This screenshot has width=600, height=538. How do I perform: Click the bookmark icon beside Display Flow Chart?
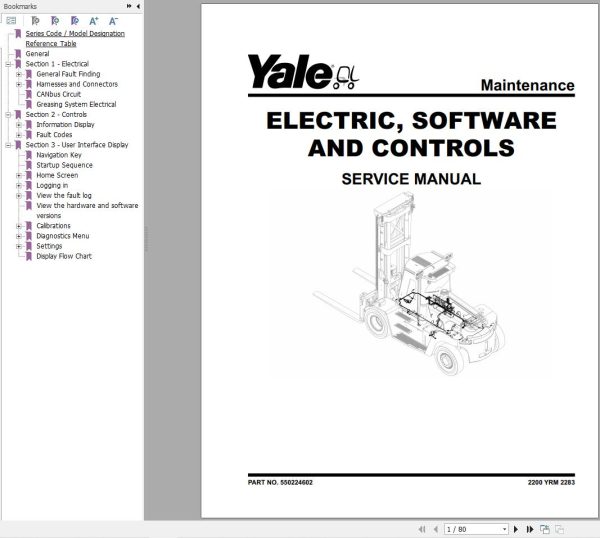coord(29,256)
